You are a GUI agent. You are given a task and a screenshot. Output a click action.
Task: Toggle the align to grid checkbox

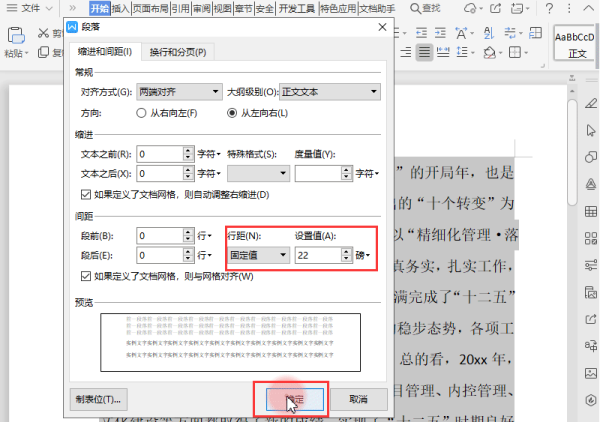[x=86, y=276]
